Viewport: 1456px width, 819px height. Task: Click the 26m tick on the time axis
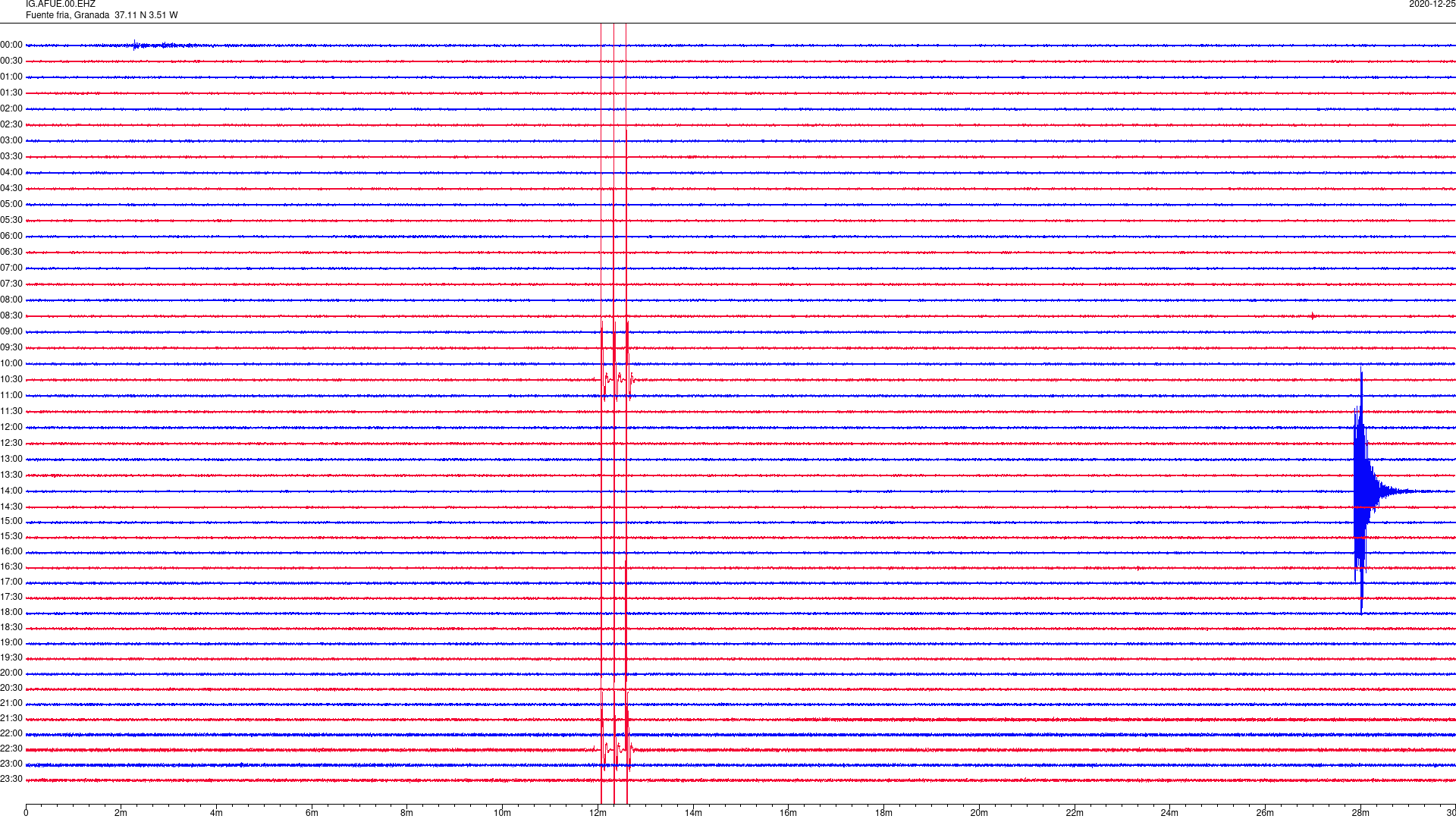click(1265, 814)
